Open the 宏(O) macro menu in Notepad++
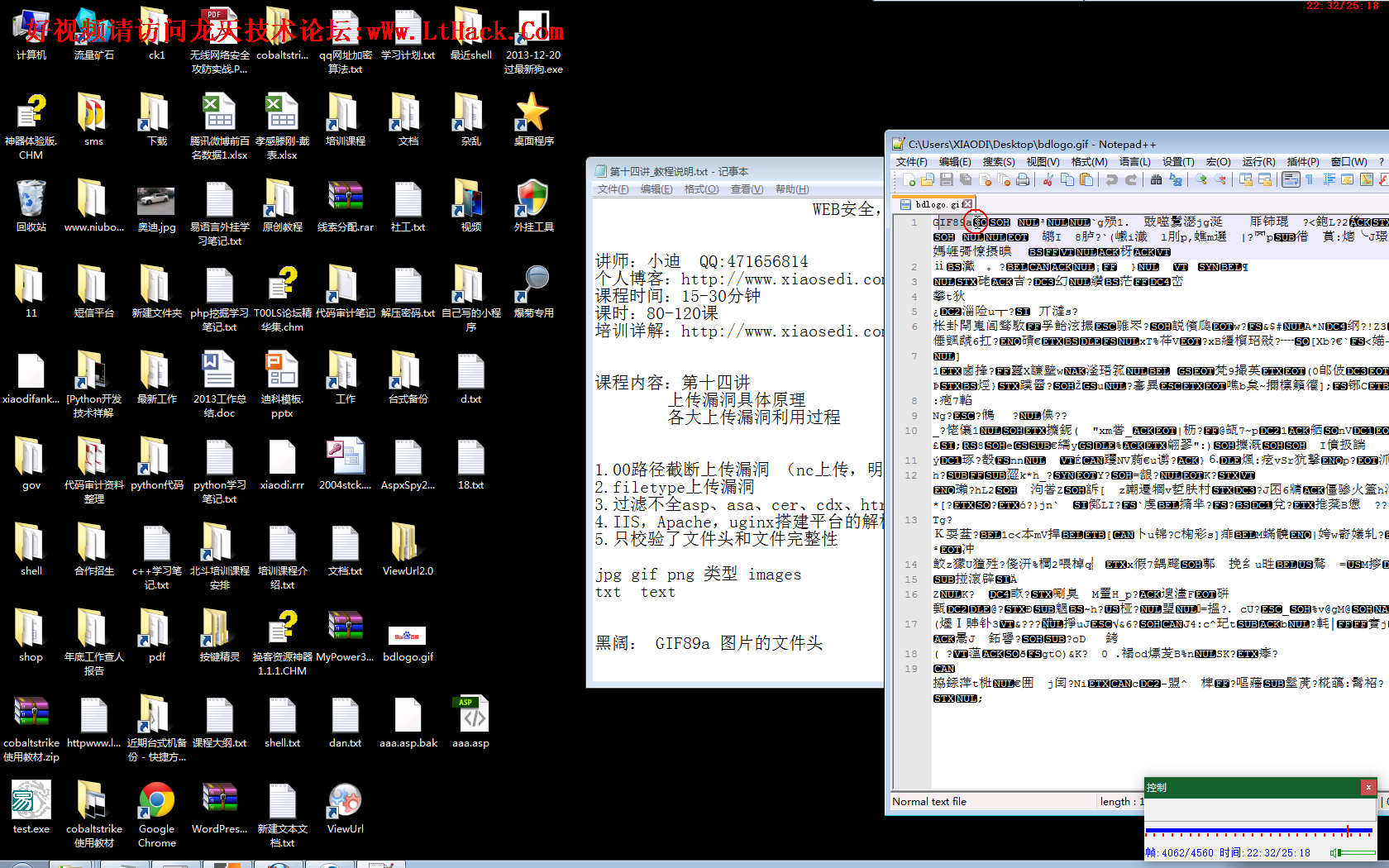 1218,162
